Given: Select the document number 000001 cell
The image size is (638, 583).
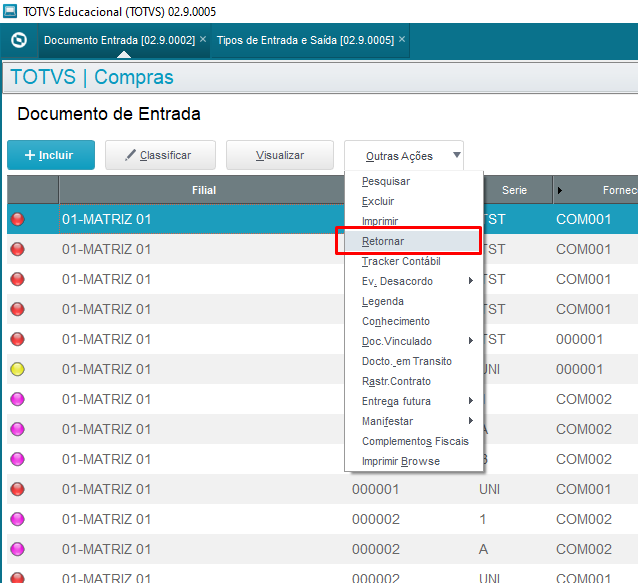Looking at the screenshot, I should pyautogui.click(x=376, y=489).
